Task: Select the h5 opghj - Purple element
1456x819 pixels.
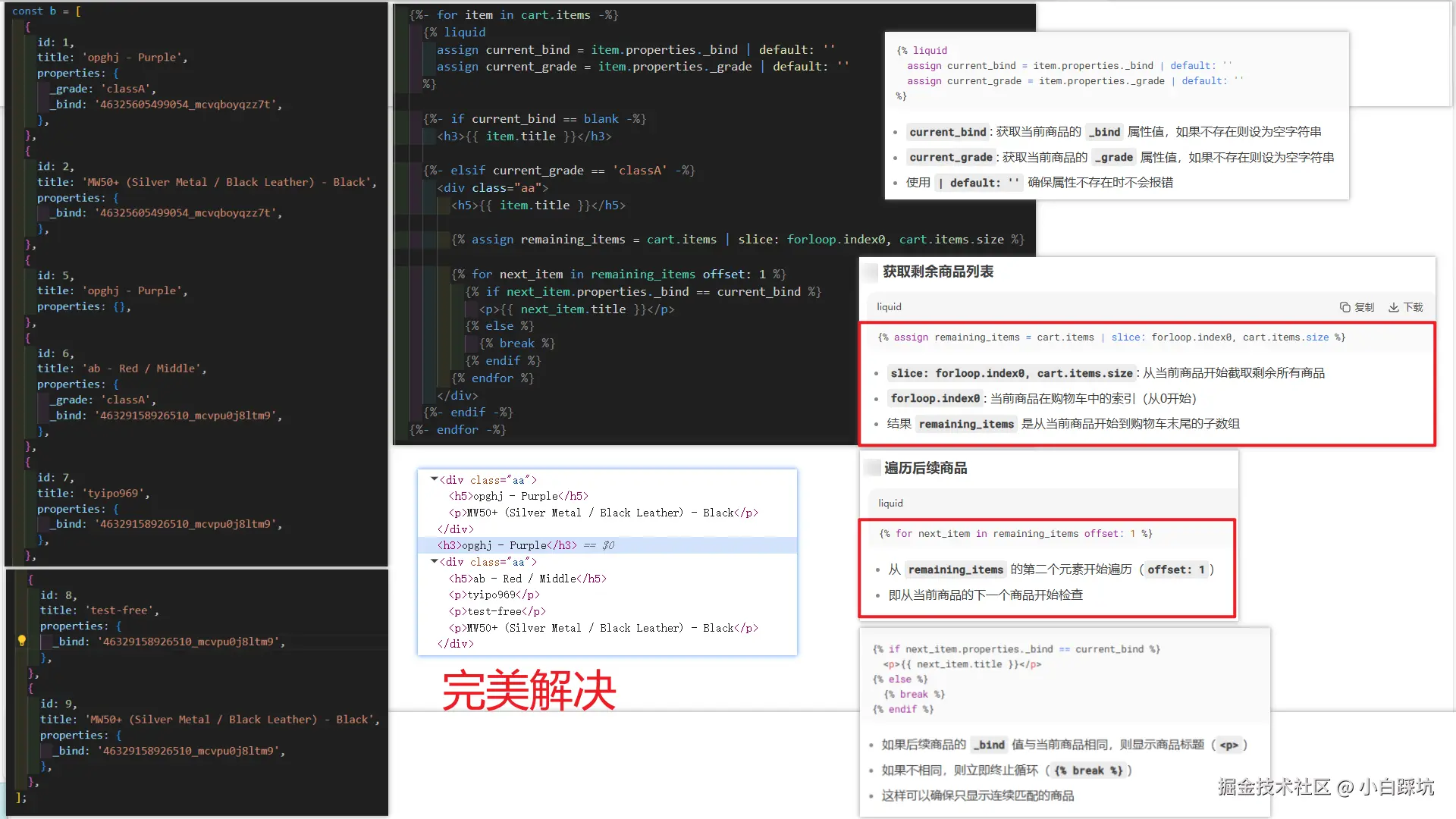Action: click(518, 496)
